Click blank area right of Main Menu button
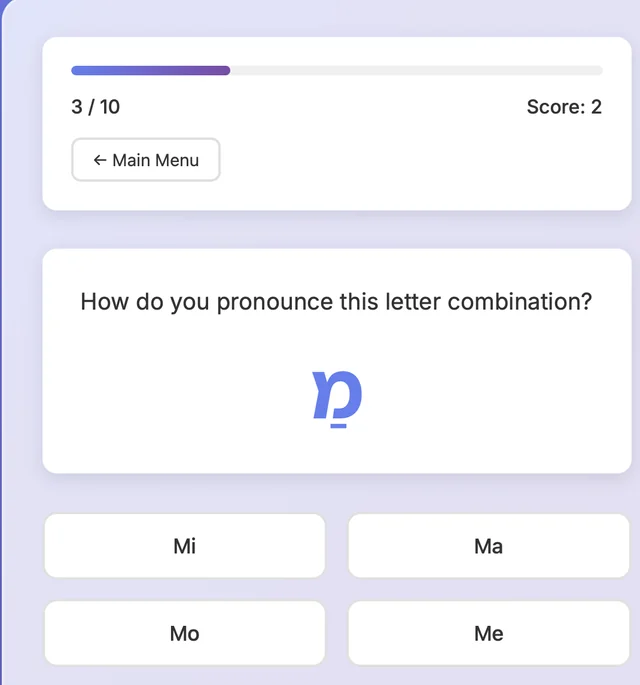 point(420,160)
